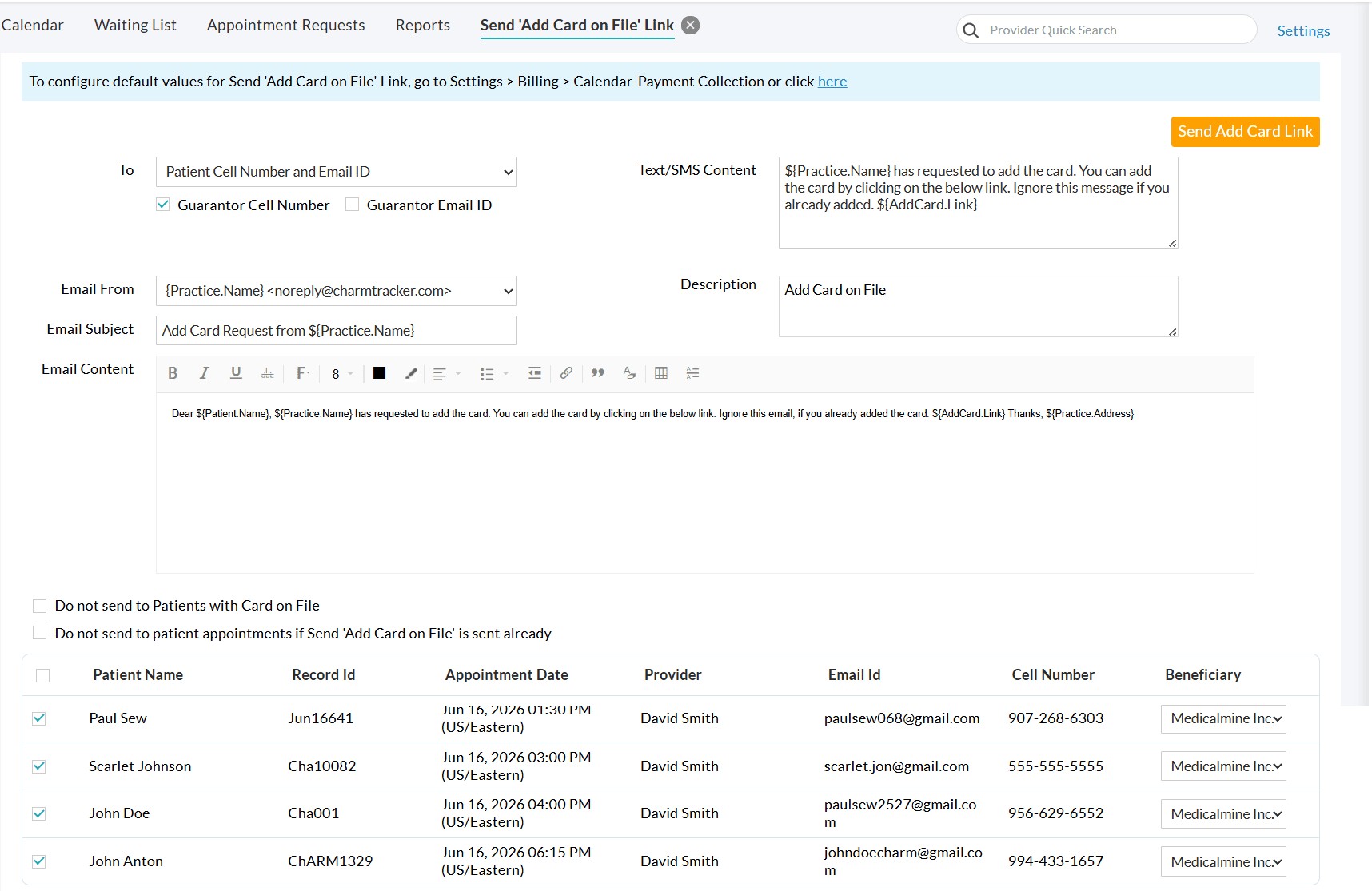Insert a block quote
The height and width of the screenshot is (891, 1372).
[598, 373]
